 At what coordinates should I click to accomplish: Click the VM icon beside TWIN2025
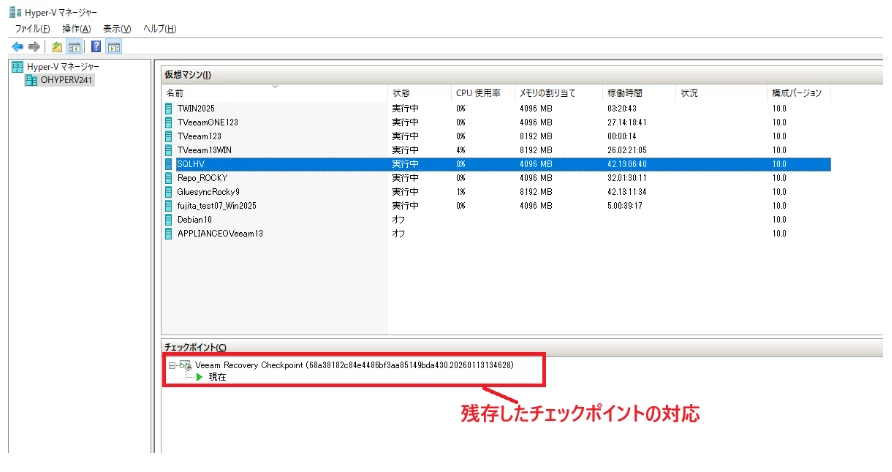tap(169, 108)
